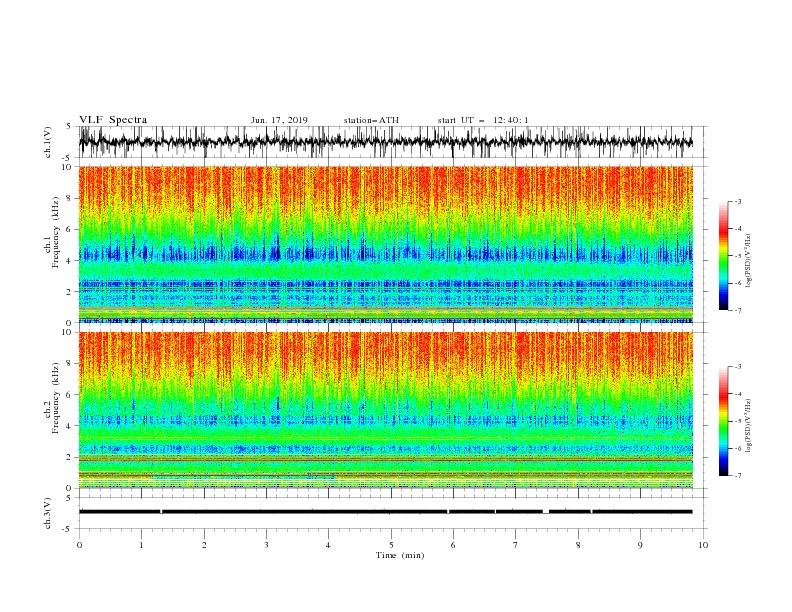Click the "station=ATH" label
Screen dimensions: 792x612
click(x=371, y=120)
